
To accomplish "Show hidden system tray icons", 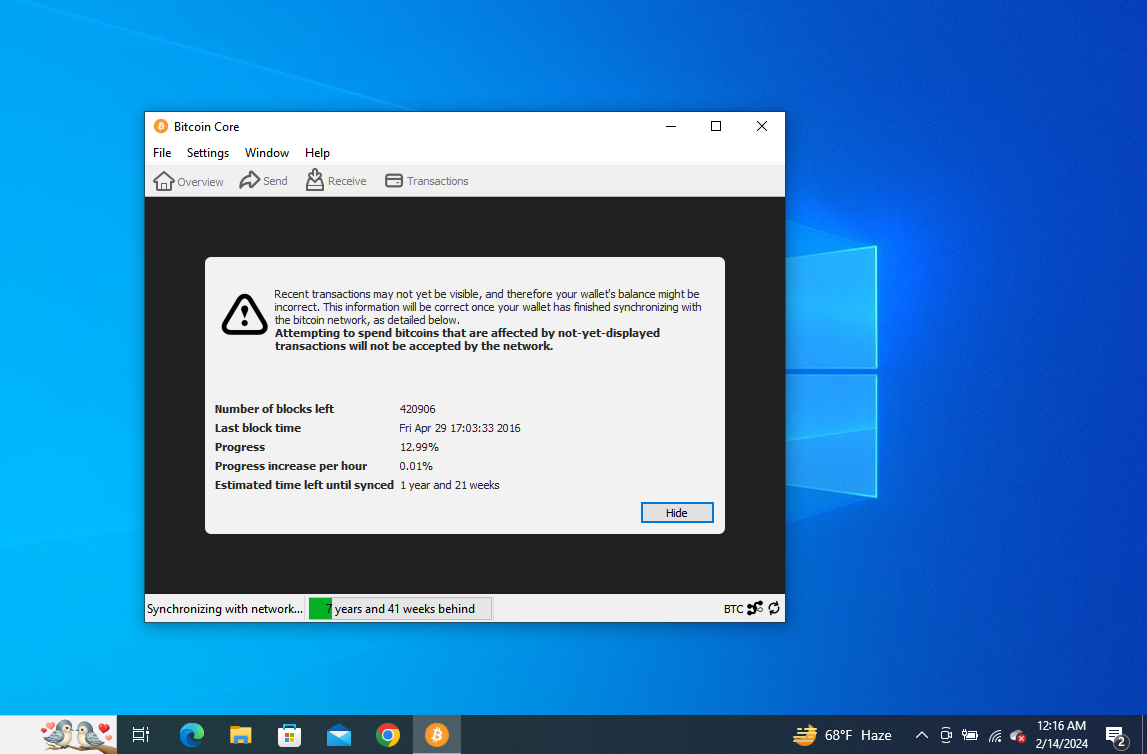I will pos(922,735).
